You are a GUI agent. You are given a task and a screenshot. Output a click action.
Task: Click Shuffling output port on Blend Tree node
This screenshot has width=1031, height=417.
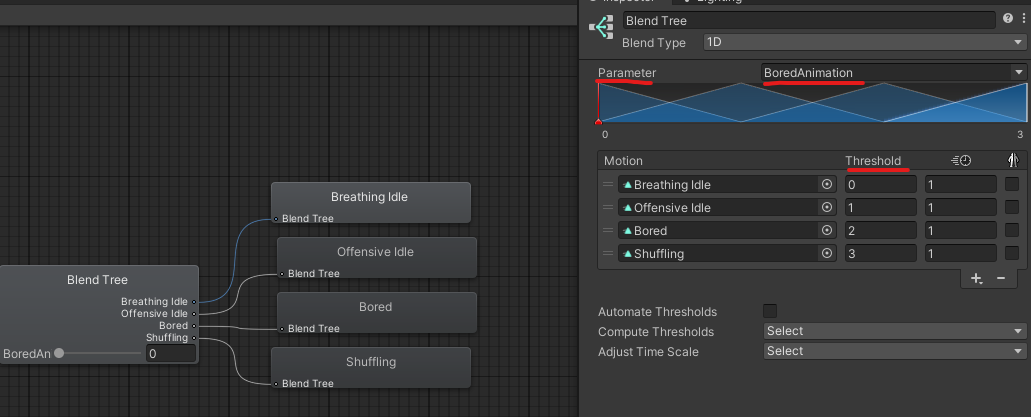[193, 338]
